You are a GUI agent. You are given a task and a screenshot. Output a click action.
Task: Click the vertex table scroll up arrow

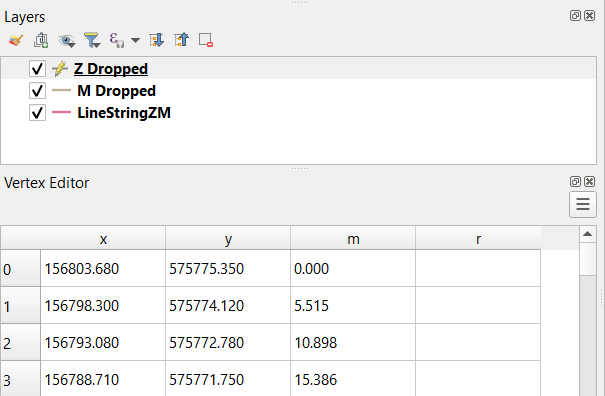point(588,234)
